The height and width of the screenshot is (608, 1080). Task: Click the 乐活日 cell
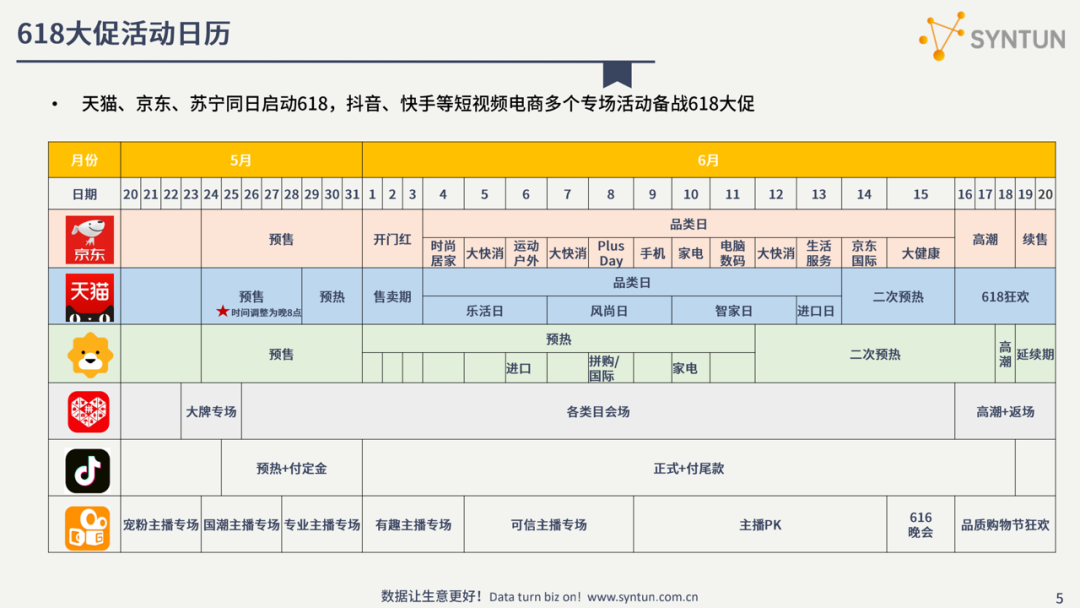485,311
